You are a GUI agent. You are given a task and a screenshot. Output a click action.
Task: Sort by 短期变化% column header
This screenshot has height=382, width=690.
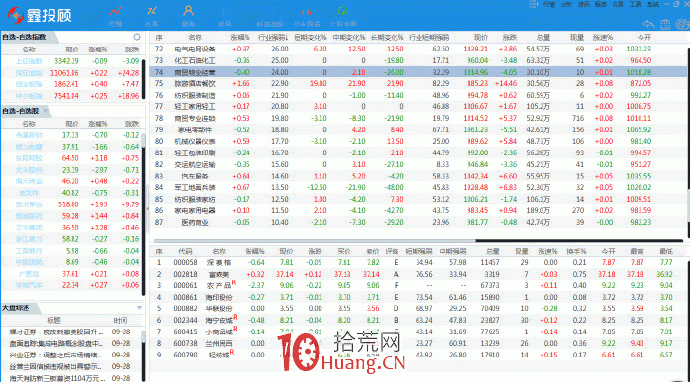(310, 37)
